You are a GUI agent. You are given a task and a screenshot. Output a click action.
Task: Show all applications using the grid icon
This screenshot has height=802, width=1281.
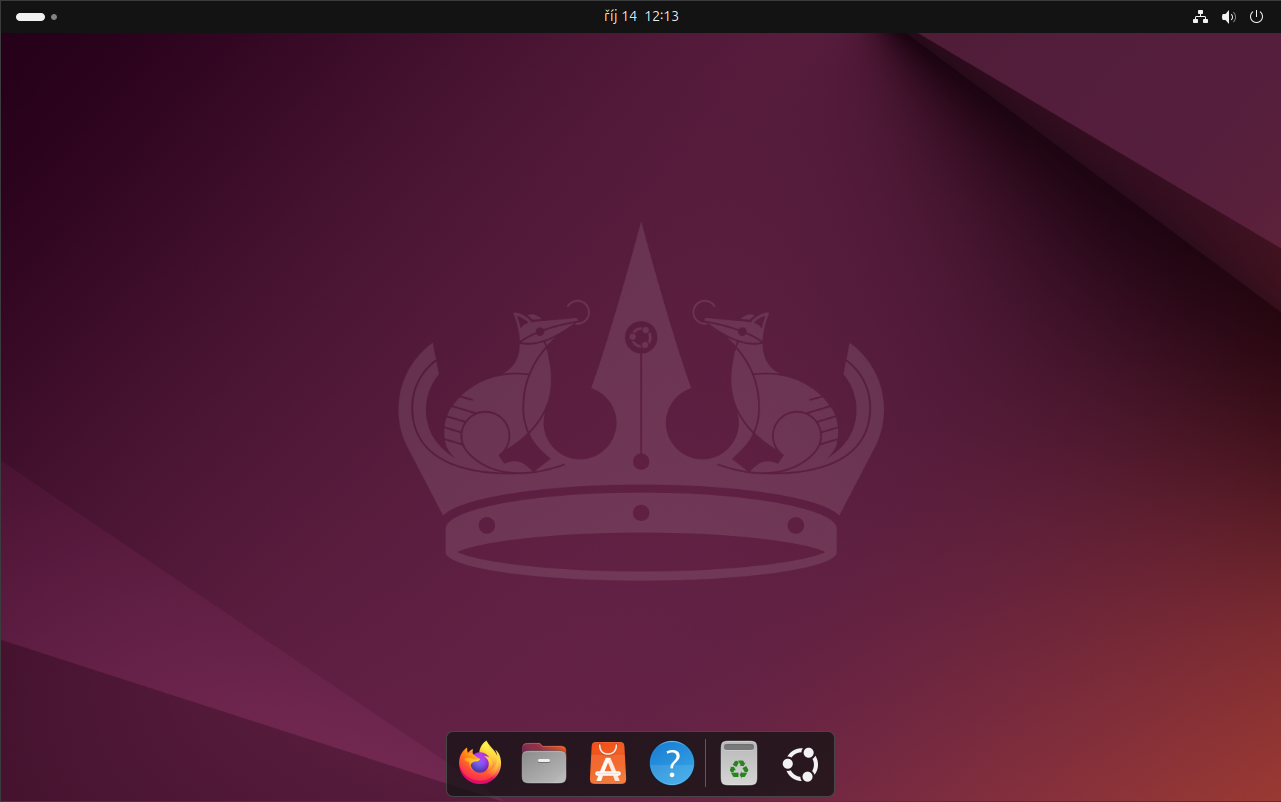coord(799,763)
